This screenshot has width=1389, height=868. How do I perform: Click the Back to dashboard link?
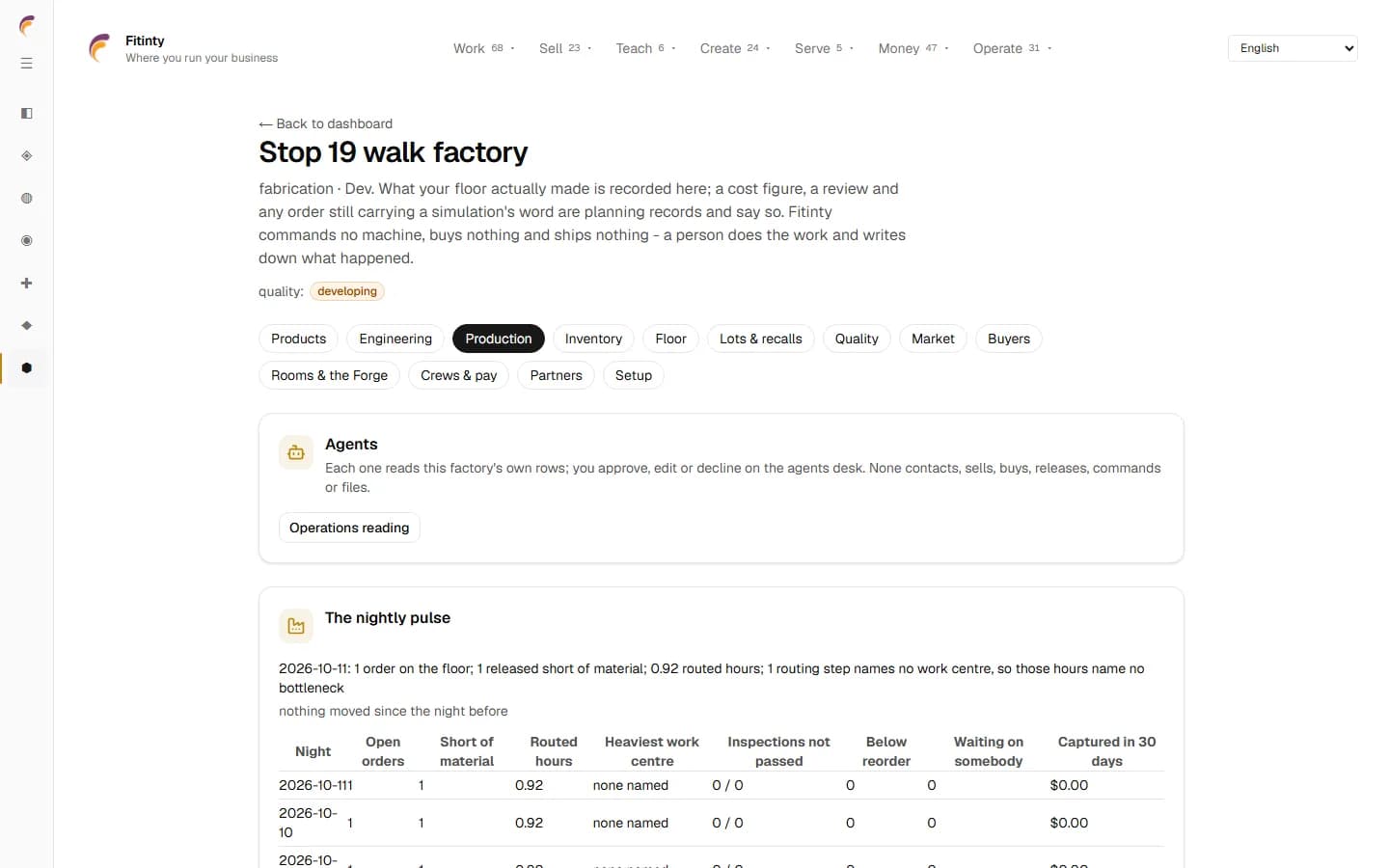(x=326, y=123)
